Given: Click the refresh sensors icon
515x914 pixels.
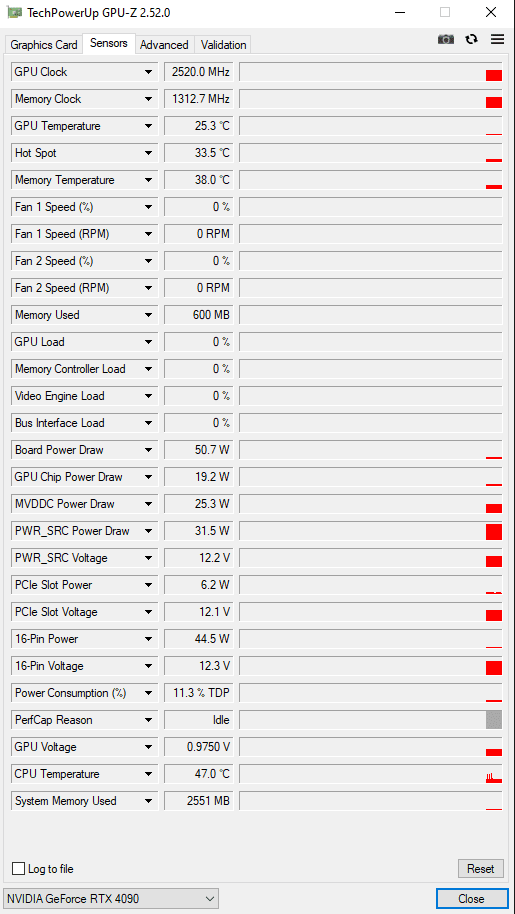Looking at the screenshot, I should pyautogui.click(x=471, y=39).
